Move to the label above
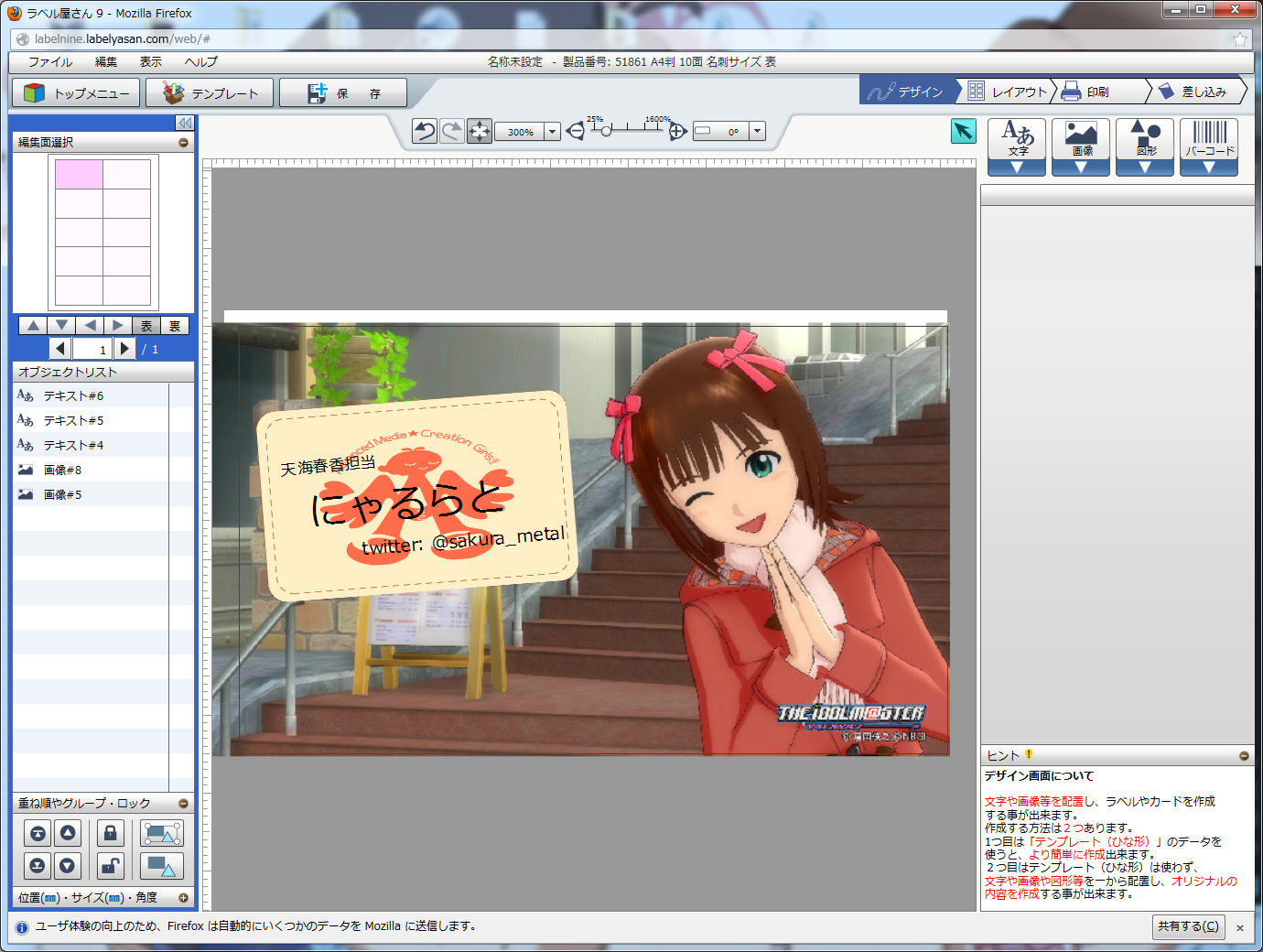The width and height of the screenshot is (1263, 952). point(33,325)
